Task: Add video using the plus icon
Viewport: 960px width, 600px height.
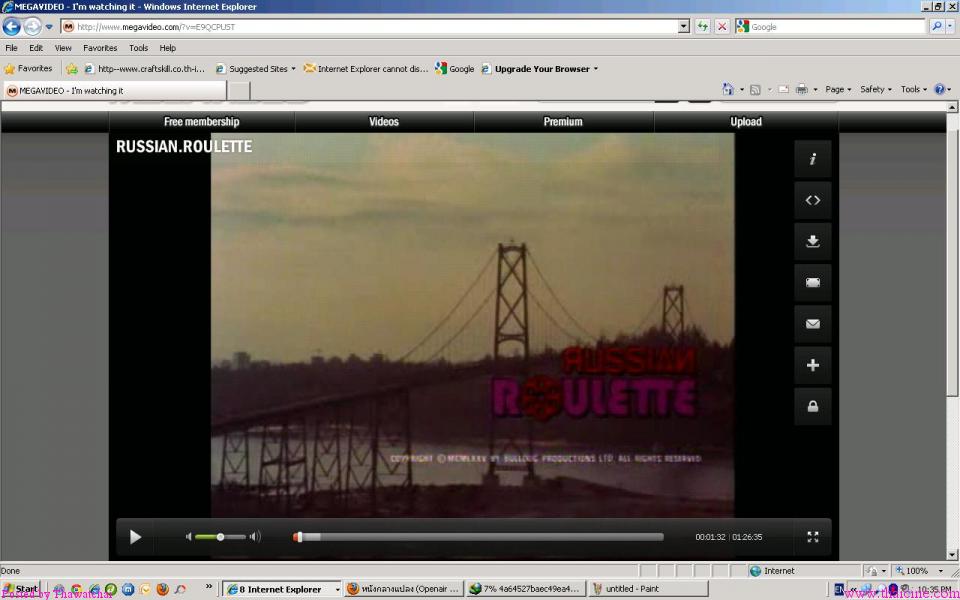Action: 812,365
